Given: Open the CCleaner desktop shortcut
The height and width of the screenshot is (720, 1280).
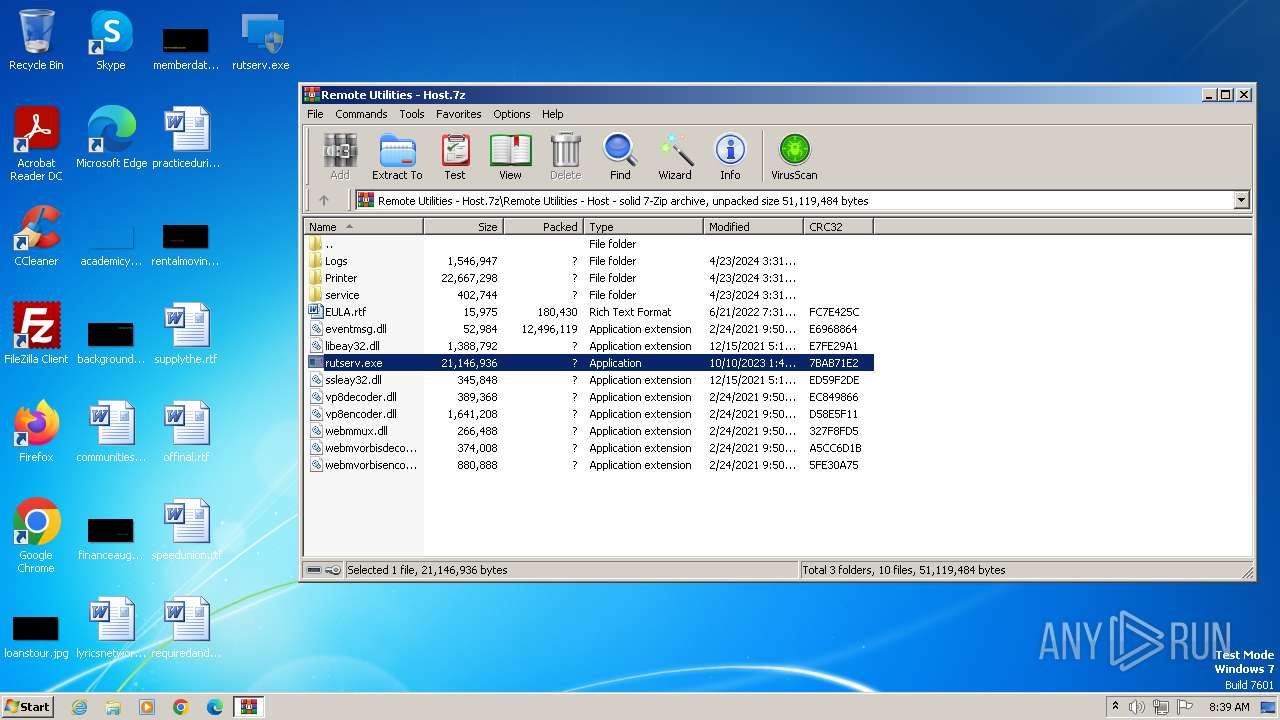Looking at the screenshot, I should pyautogui.click(x=36, y=236).
